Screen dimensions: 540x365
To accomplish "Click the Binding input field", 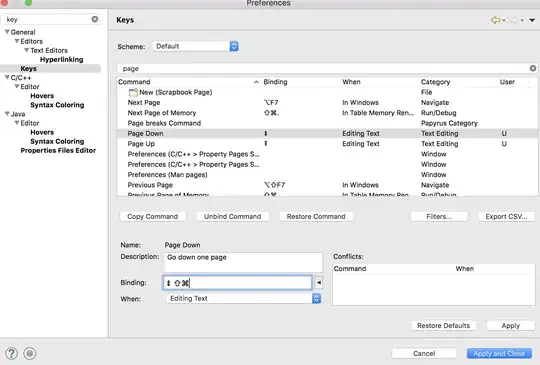I will point(238,283).
